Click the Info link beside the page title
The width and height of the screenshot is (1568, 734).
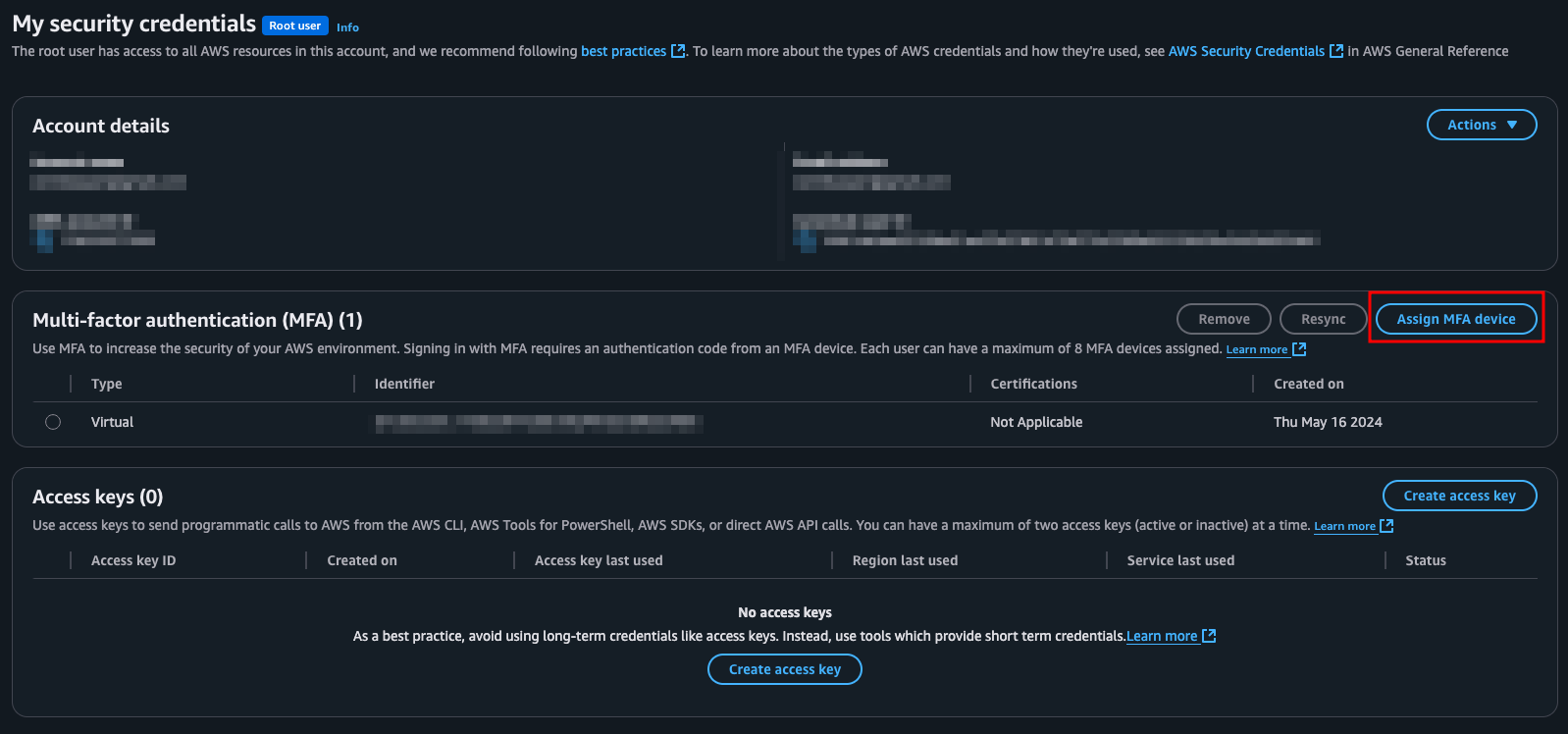347,26
